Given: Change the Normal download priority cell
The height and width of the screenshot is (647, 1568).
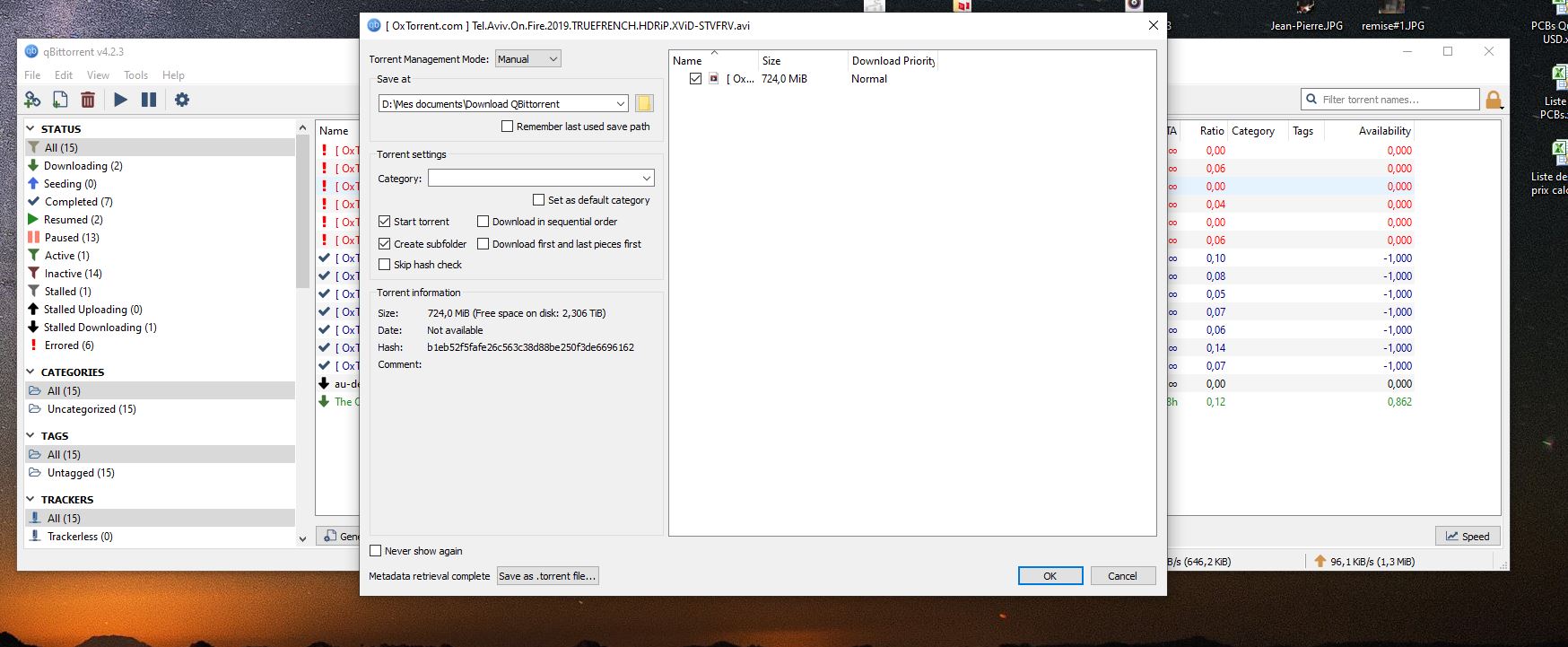Looking at the screenshot, I should [869, 79].
